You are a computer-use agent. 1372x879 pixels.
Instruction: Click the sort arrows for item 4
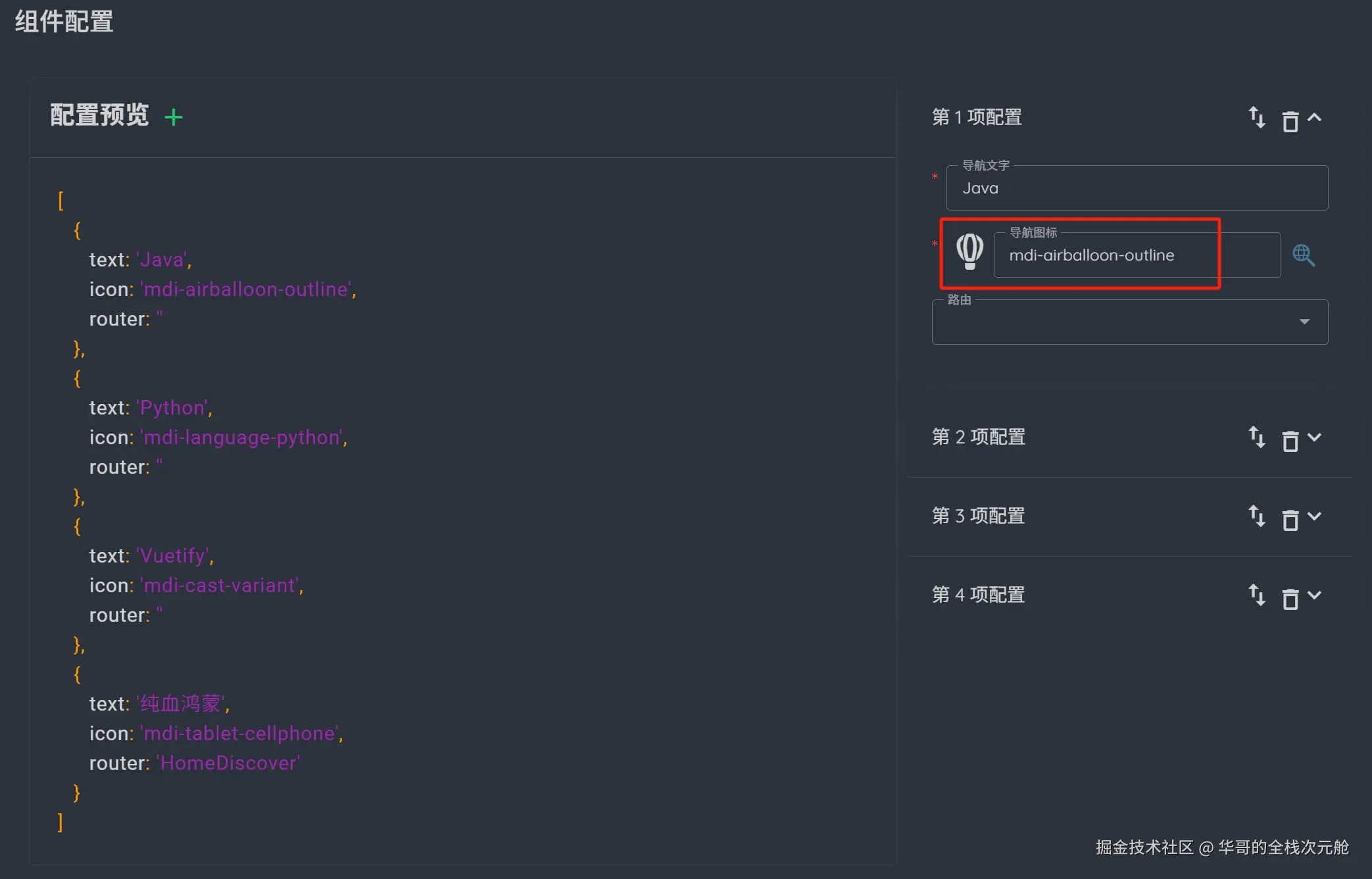point(1256,595)
